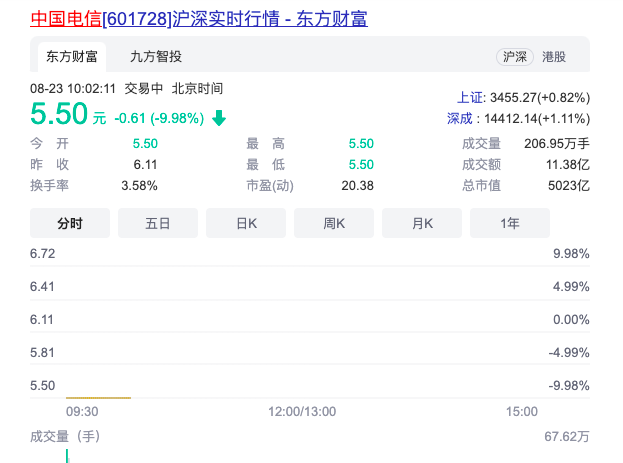The width and height of the screenshot is (623, 463).
Task: Click the 09:30 time axis label
Action: click(x=81, y=411)
